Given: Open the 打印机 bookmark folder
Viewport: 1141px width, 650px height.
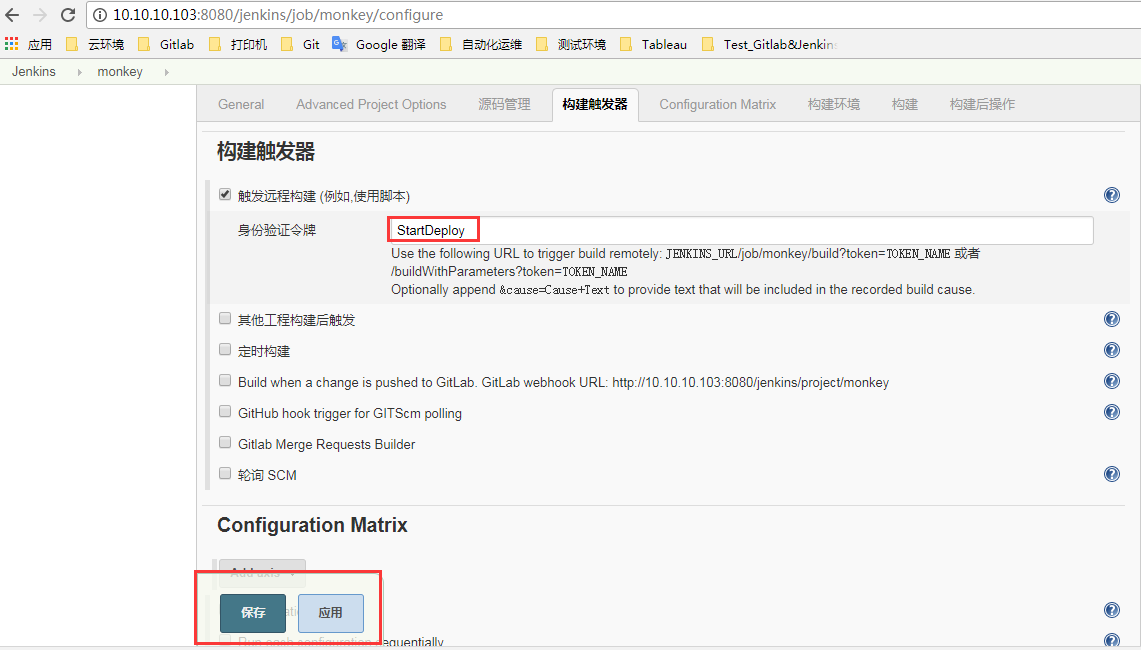Looking at the screenshot, I should click(x=237, y=44).
